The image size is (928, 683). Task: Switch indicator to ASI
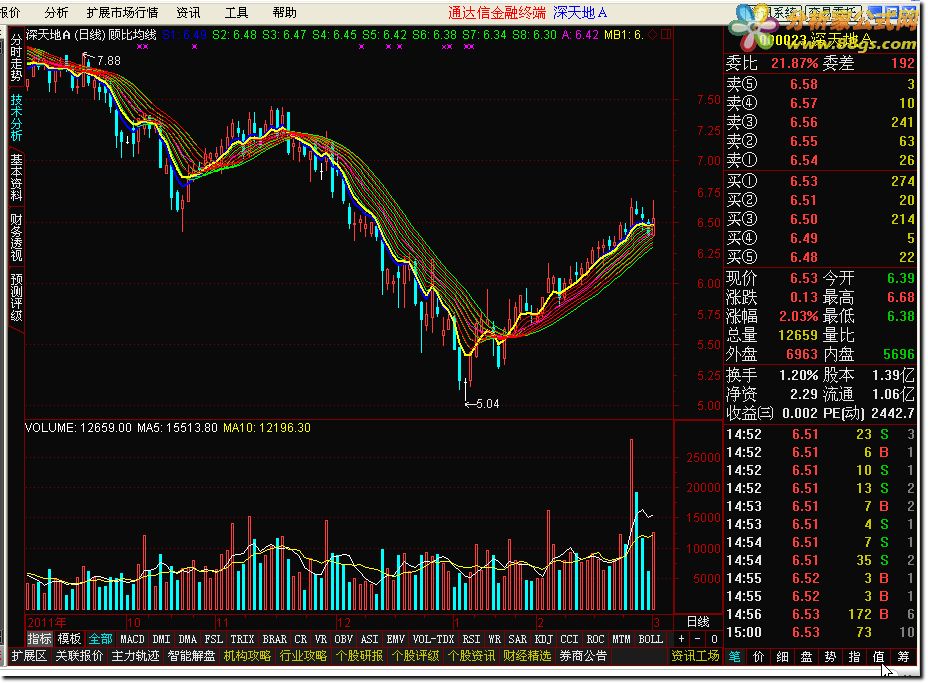pos(369,639)
